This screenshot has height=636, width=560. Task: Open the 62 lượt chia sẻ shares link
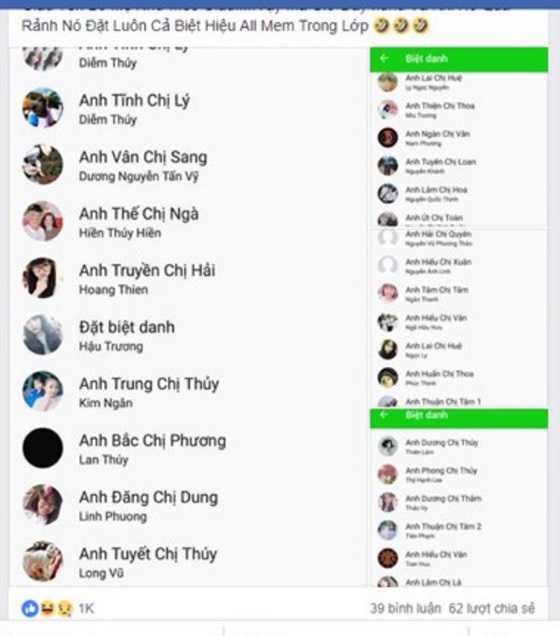491,608
